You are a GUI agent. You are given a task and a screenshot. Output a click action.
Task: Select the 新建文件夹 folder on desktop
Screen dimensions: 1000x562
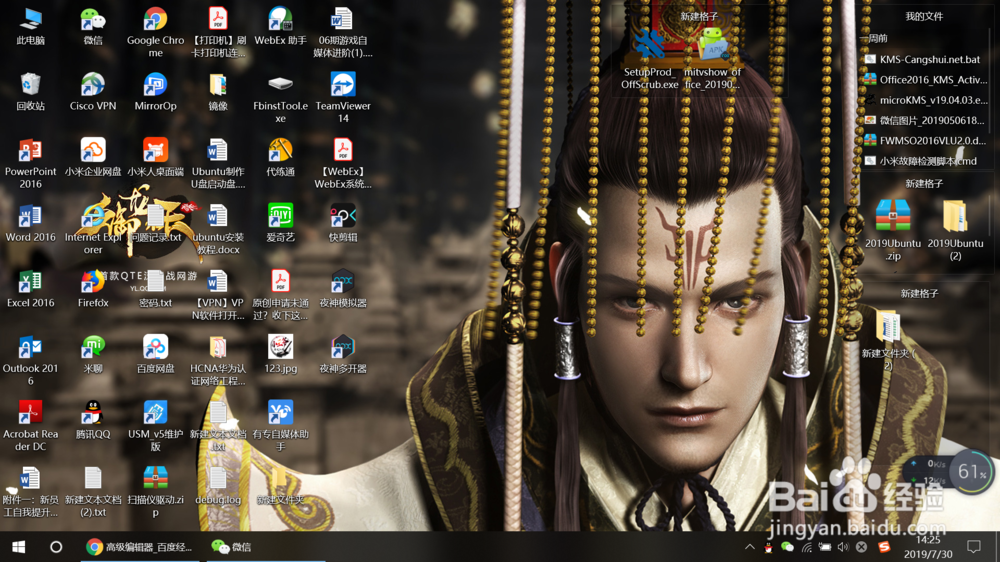coord(280,486)
